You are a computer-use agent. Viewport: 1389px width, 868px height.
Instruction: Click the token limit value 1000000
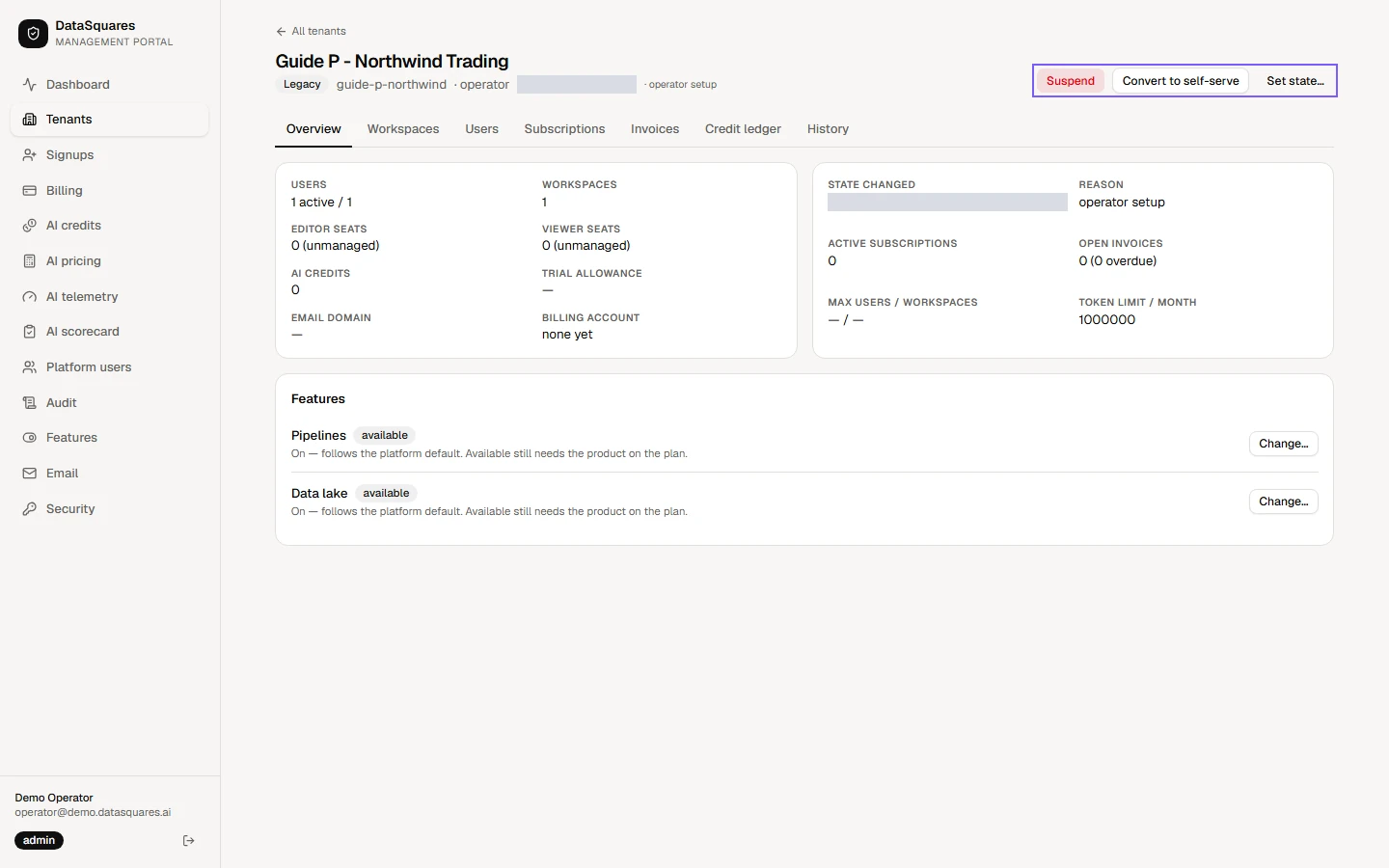pos(1107,320)
